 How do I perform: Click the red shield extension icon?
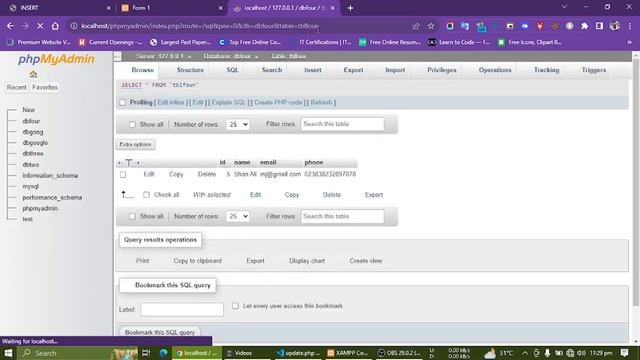pos(540,26)
